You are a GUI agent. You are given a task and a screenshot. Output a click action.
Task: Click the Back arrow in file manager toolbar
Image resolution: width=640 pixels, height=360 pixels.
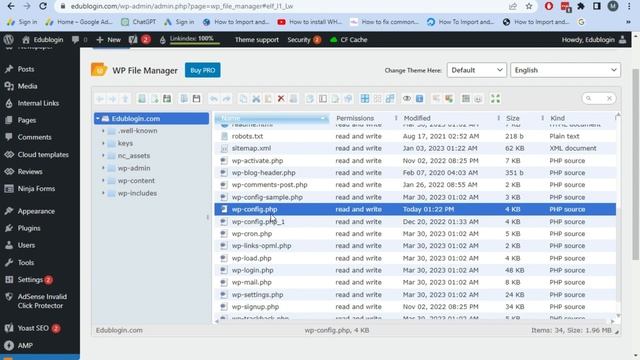pos(100,99)
